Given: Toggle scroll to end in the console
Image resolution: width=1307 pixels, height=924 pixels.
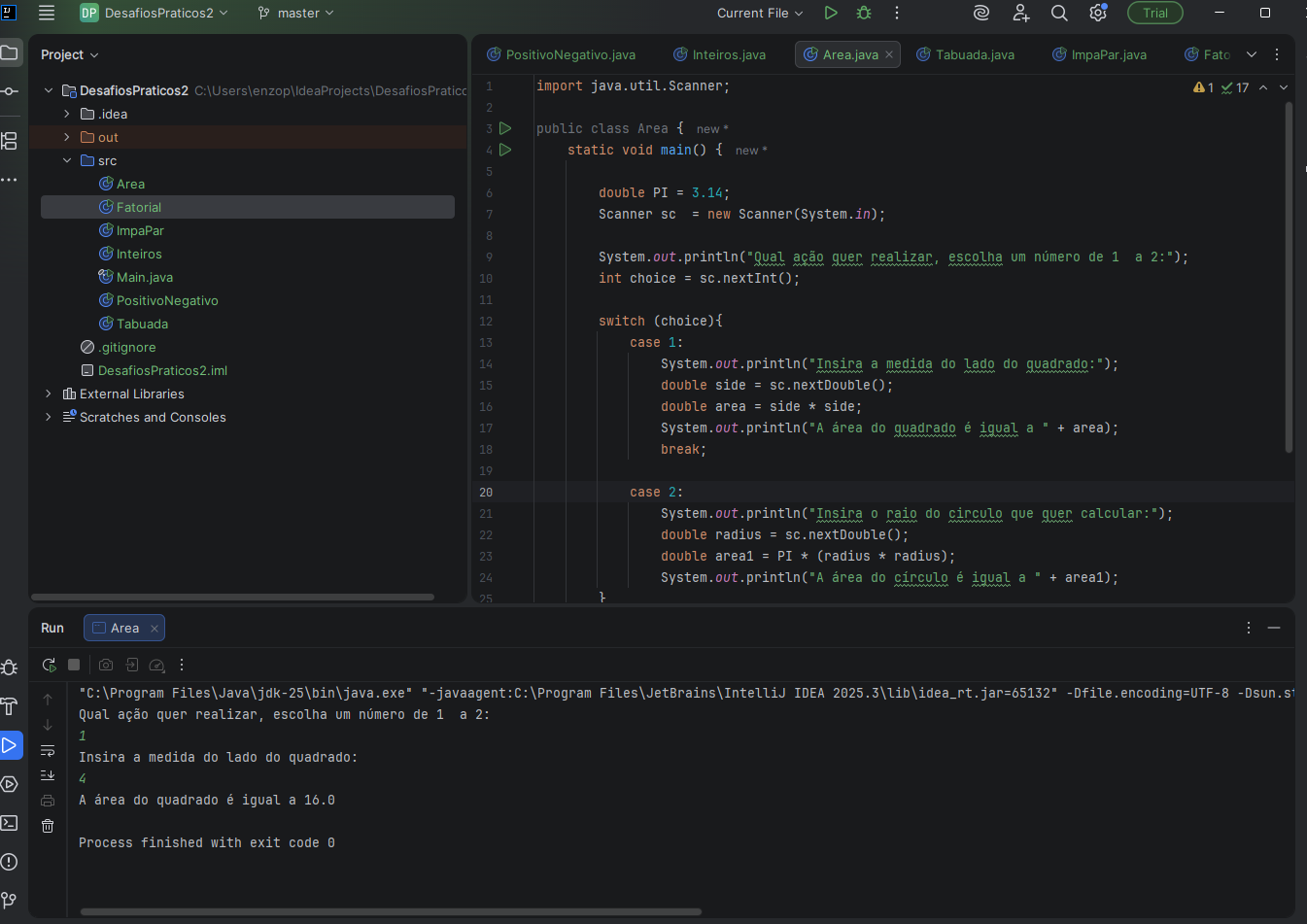Looking at the screenshot, I should pos(48,775).
